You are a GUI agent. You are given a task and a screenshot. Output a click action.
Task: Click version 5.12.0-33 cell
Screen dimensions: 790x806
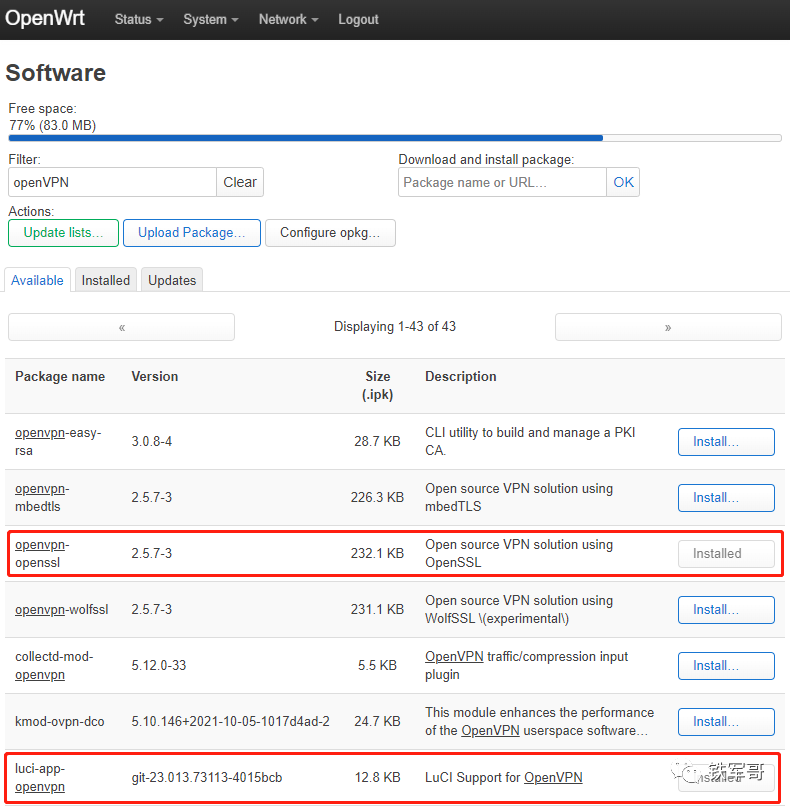click(x=159, y=666)
